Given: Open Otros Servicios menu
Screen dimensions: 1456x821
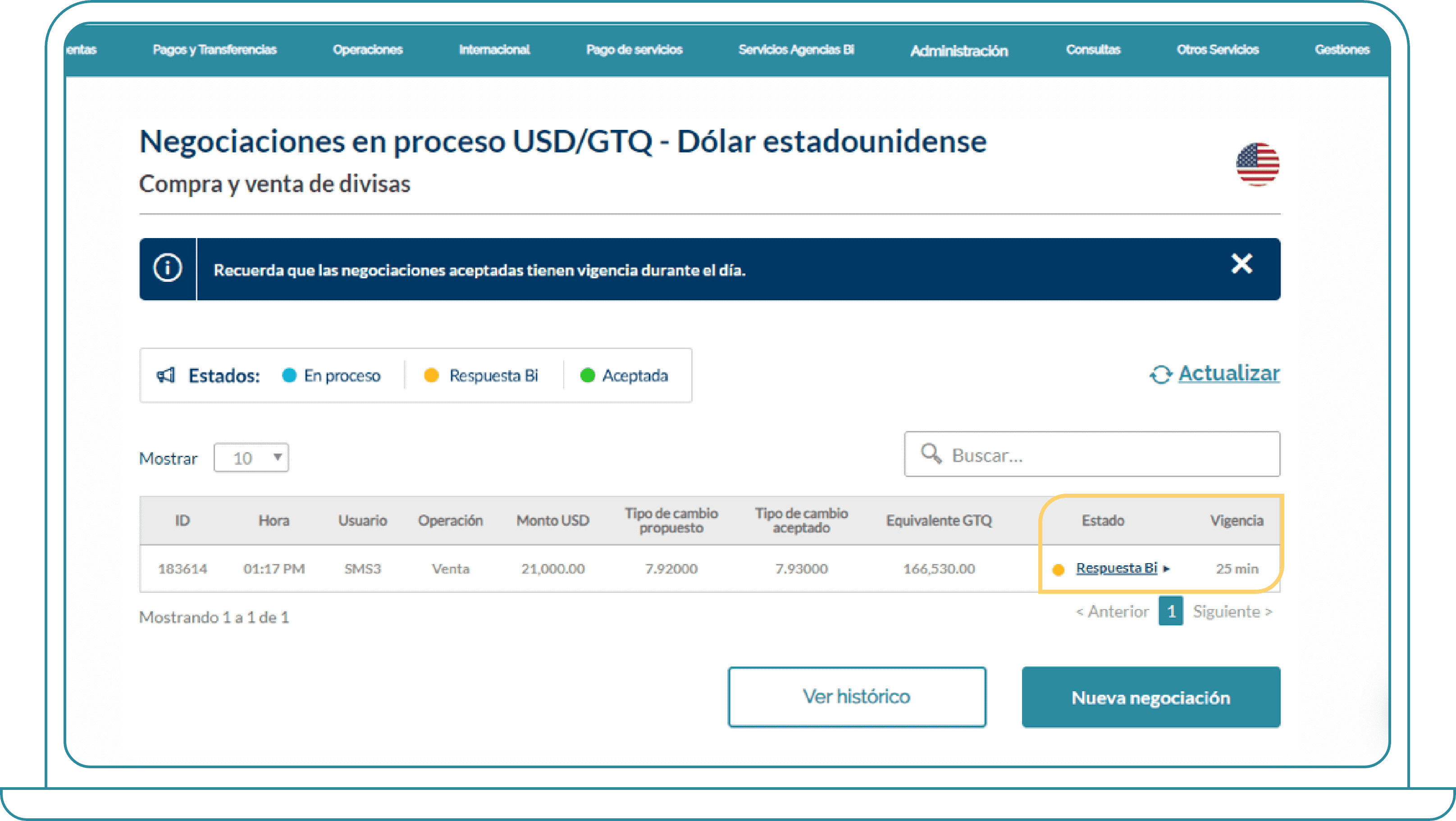Looking at the screenshot, I should [x=1218, y=50].
